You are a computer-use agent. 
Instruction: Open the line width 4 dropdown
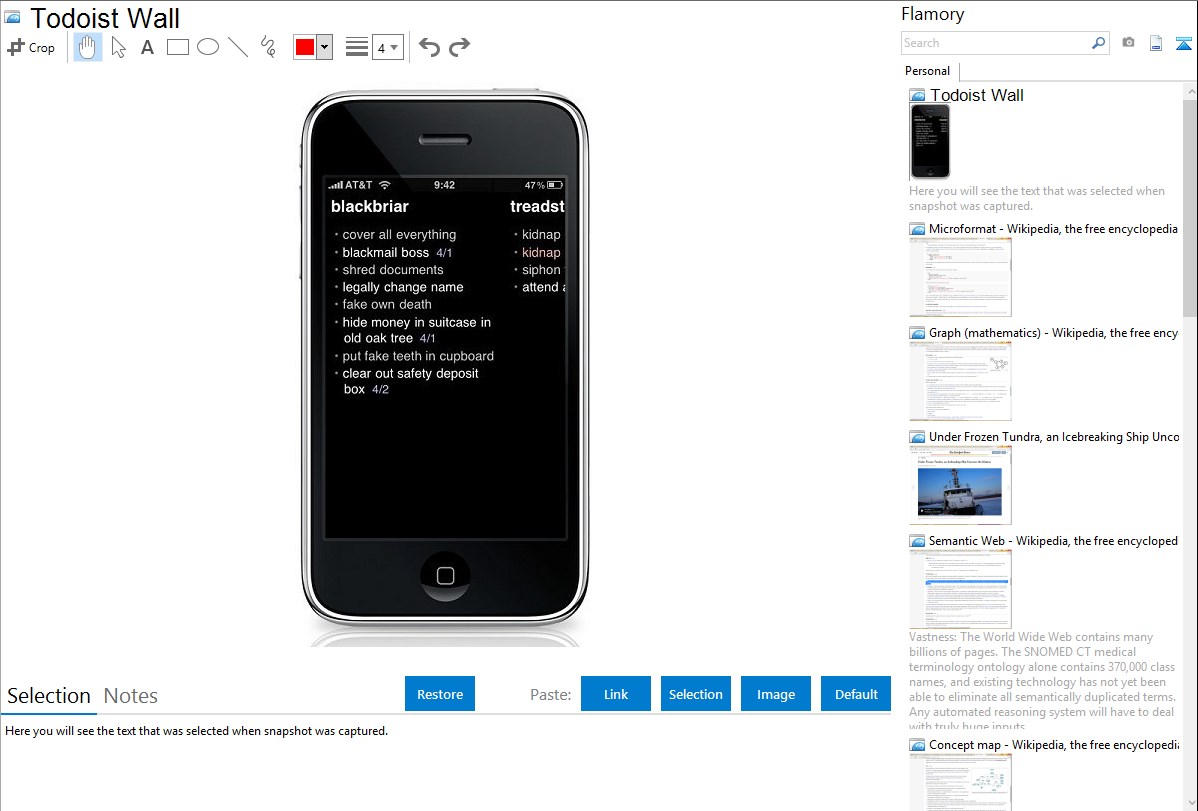[x=387, y=47]
